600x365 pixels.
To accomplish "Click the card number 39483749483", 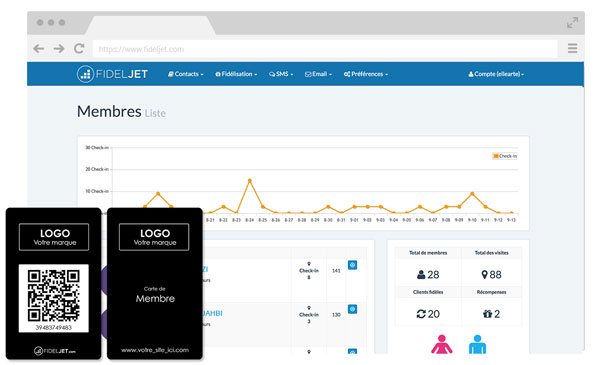I will click(x=54, y=328).
